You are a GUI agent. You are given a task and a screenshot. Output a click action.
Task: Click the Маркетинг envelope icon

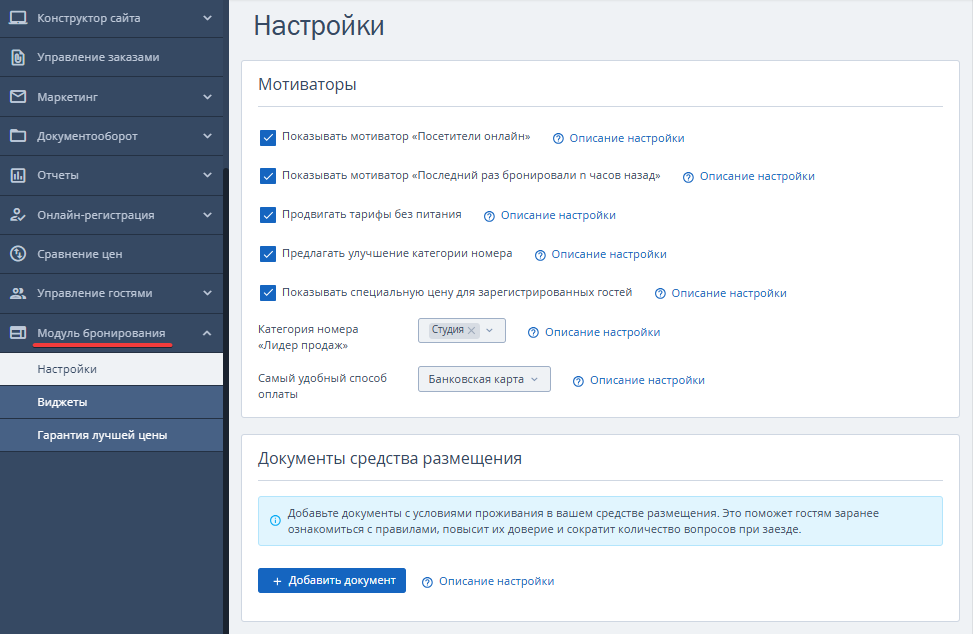18,97
